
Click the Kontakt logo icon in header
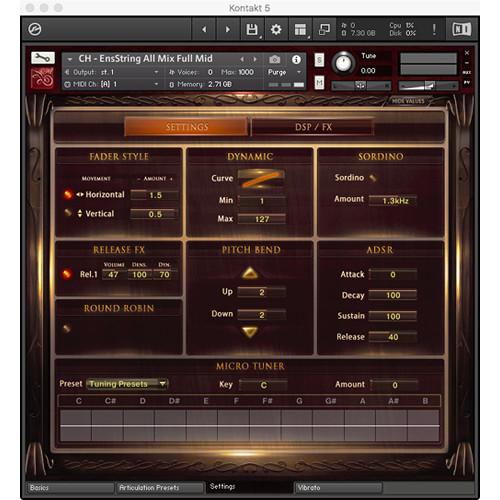[x=35, y=30]
